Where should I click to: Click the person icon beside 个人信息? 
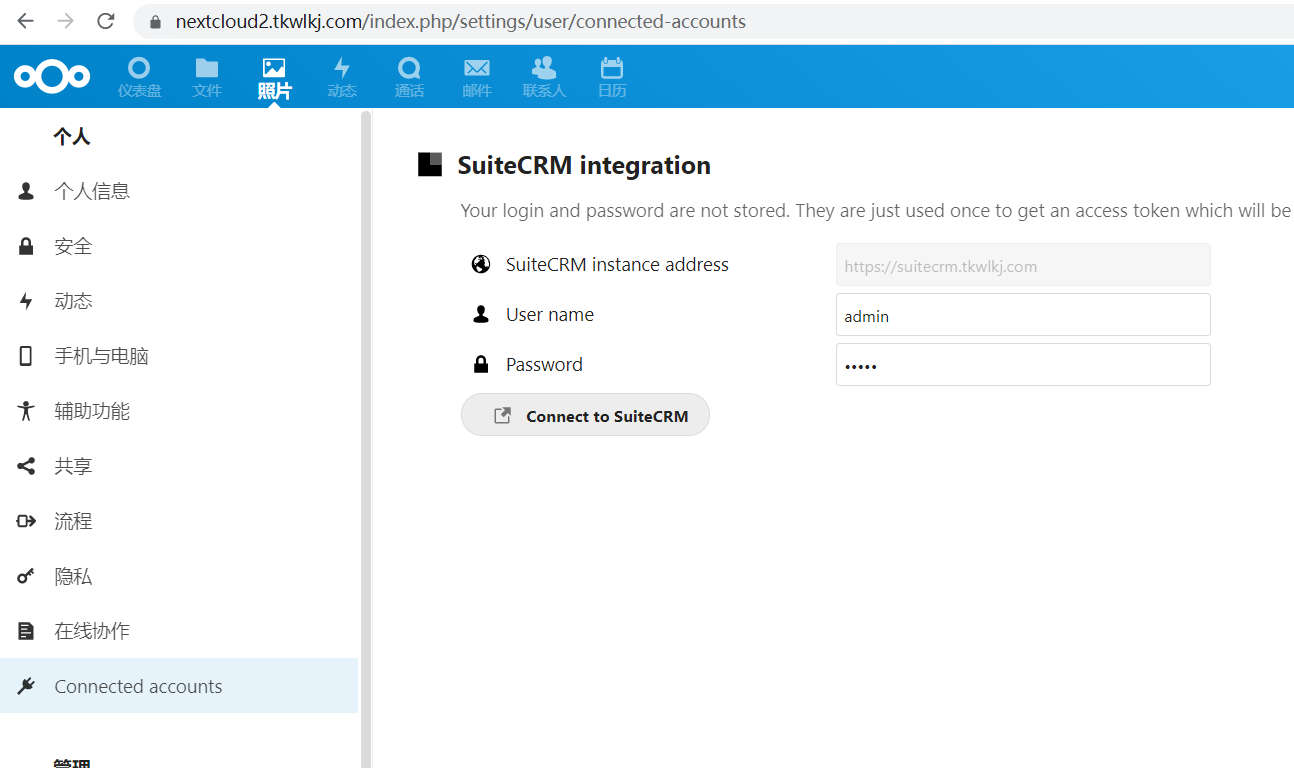tap(26, 191)
